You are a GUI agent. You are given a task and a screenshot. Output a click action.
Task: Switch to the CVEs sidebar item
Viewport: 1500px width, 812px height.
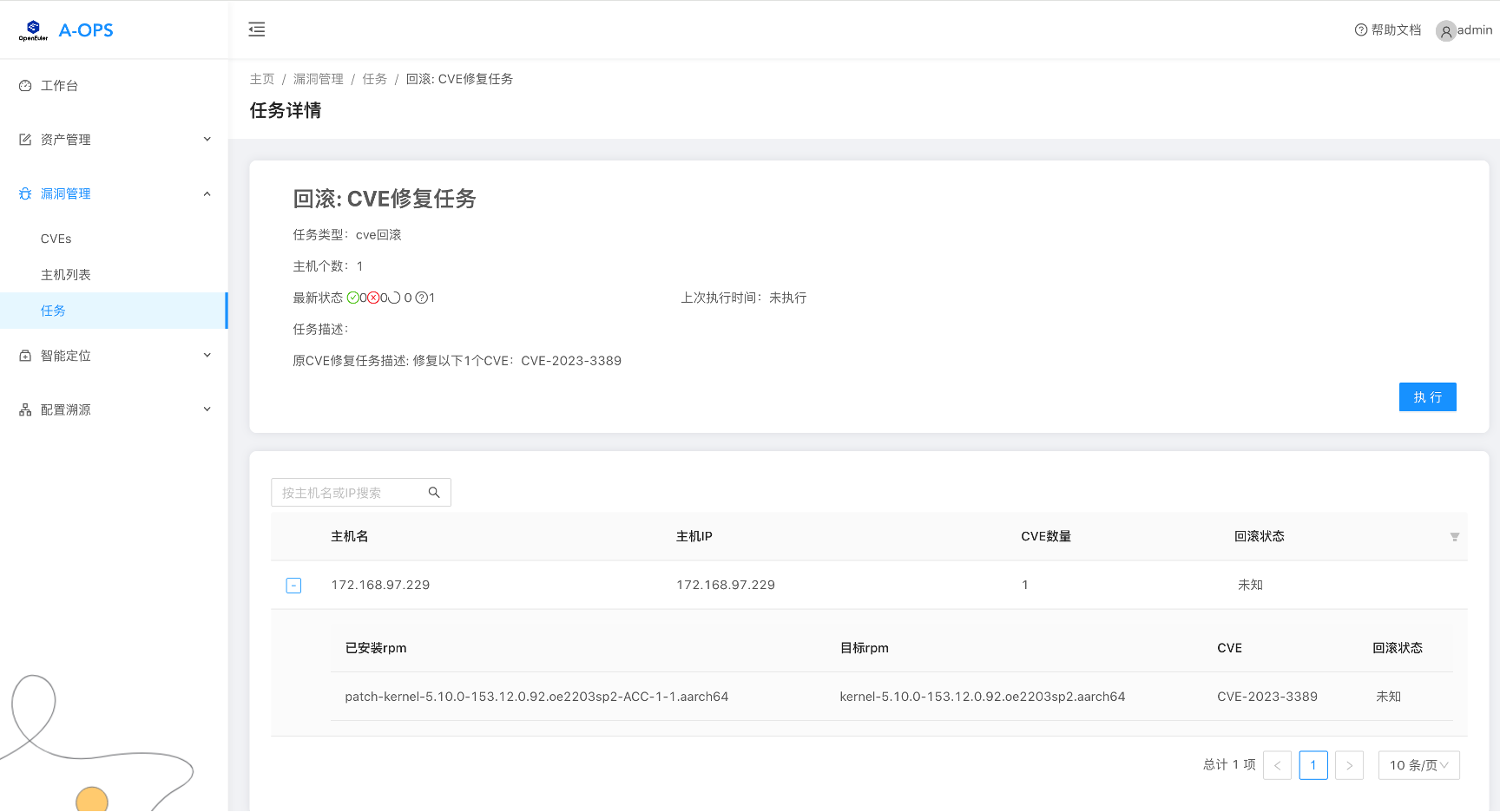[56, 239]
